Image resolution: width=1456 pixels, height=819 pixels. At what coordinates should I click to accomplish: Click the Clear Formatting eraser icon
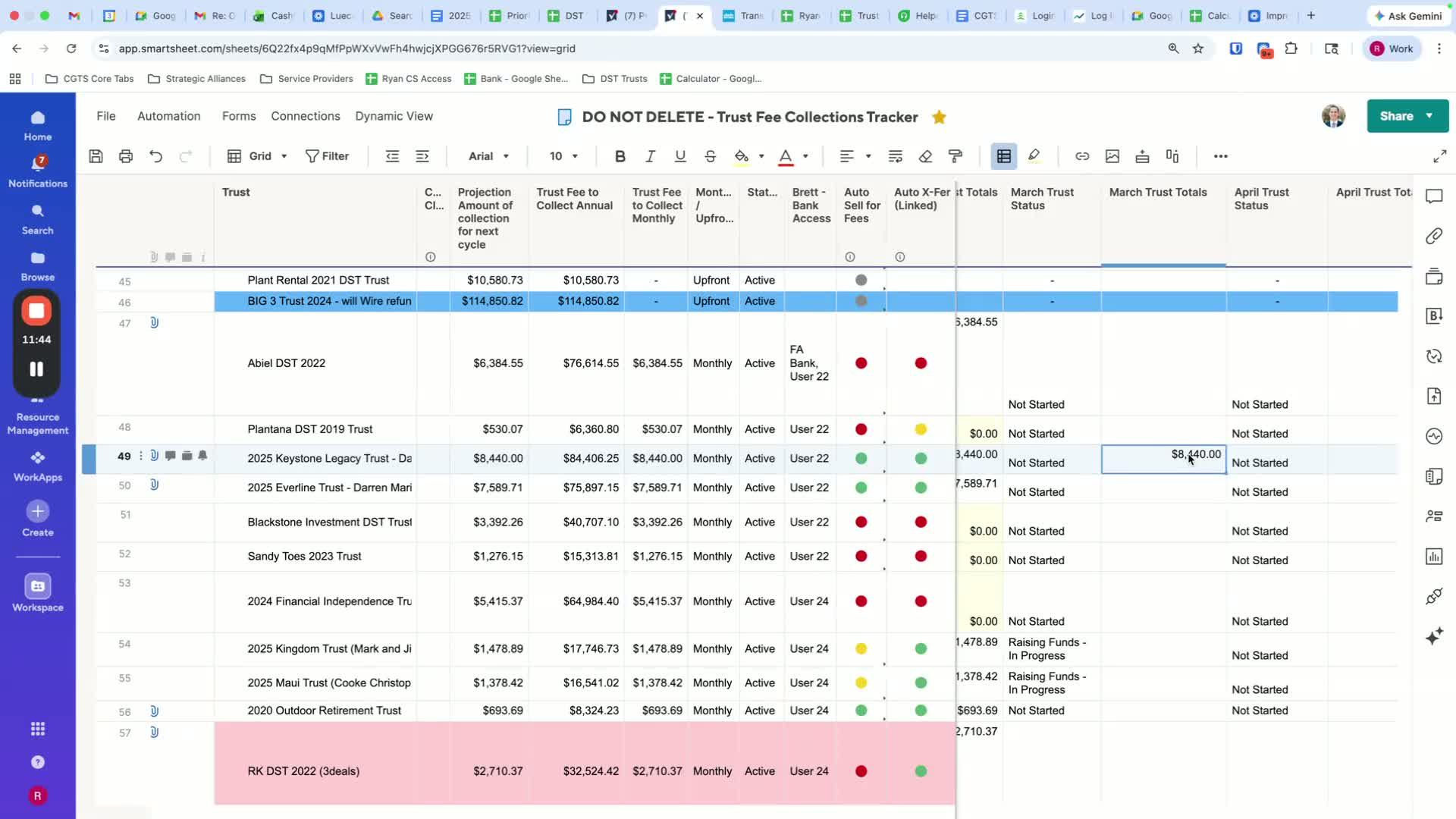click(x=925, y=156)
